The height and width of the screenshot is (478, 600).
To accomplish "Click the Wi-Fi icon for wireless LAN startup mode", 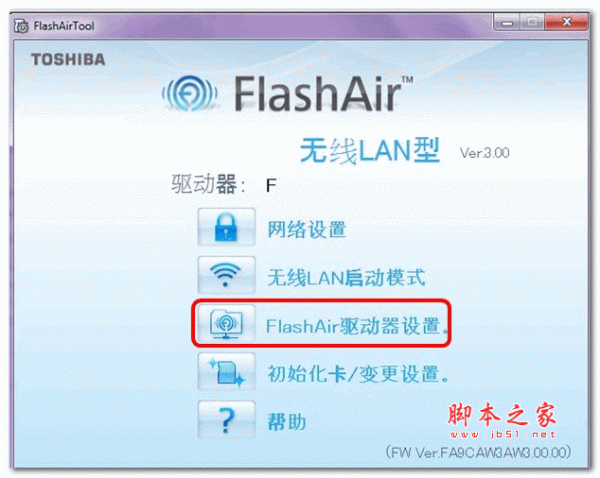I will pos(226,275).
